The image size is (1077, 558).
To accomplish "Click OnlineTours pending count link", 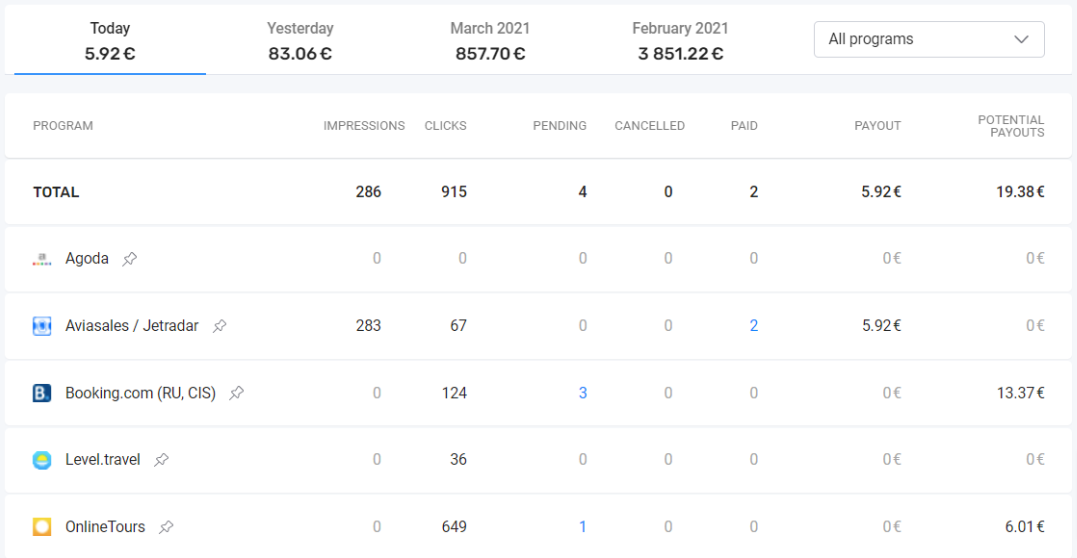I will pos(583,527).
